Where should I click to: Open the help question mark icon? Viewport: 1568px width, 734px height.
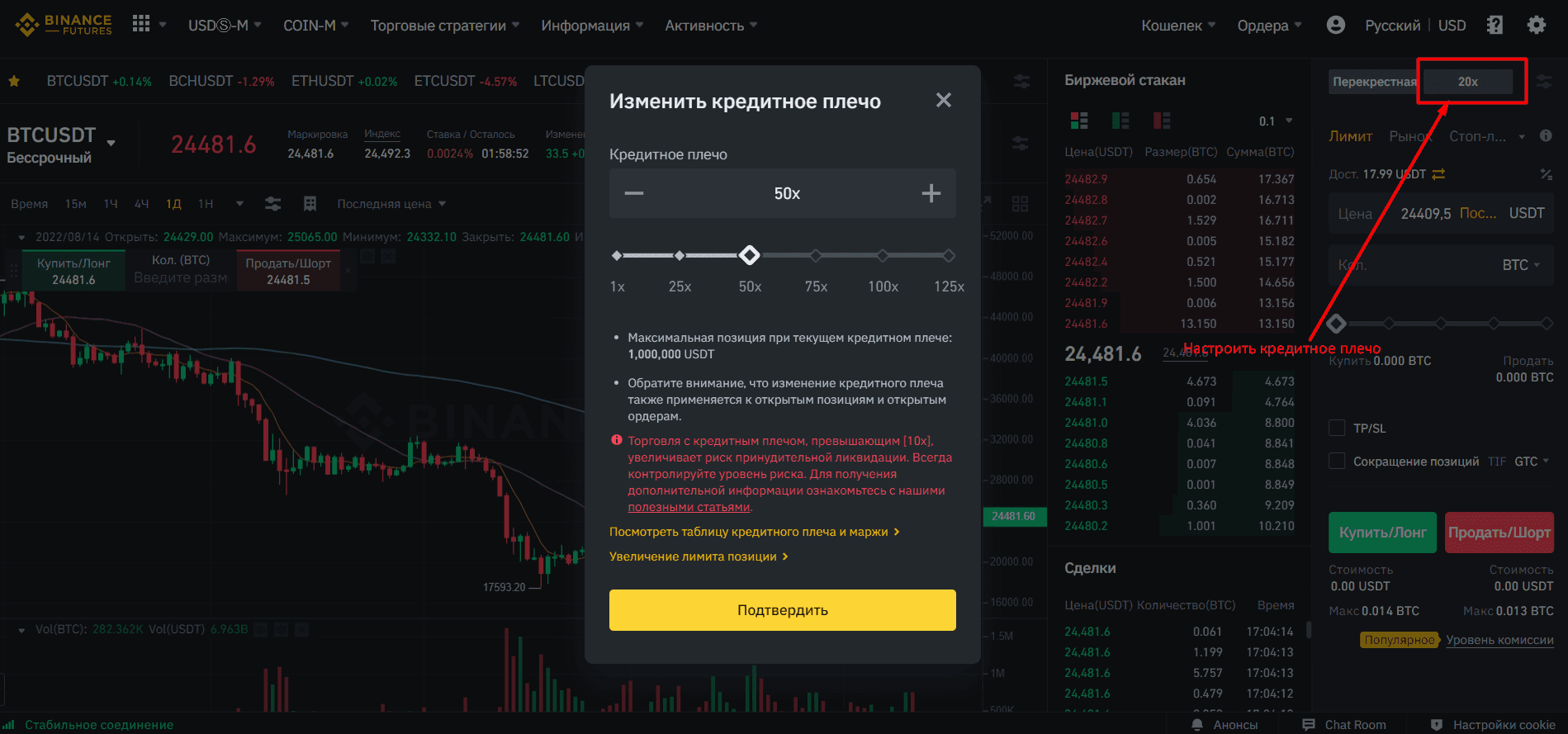tap(1495, 25)
